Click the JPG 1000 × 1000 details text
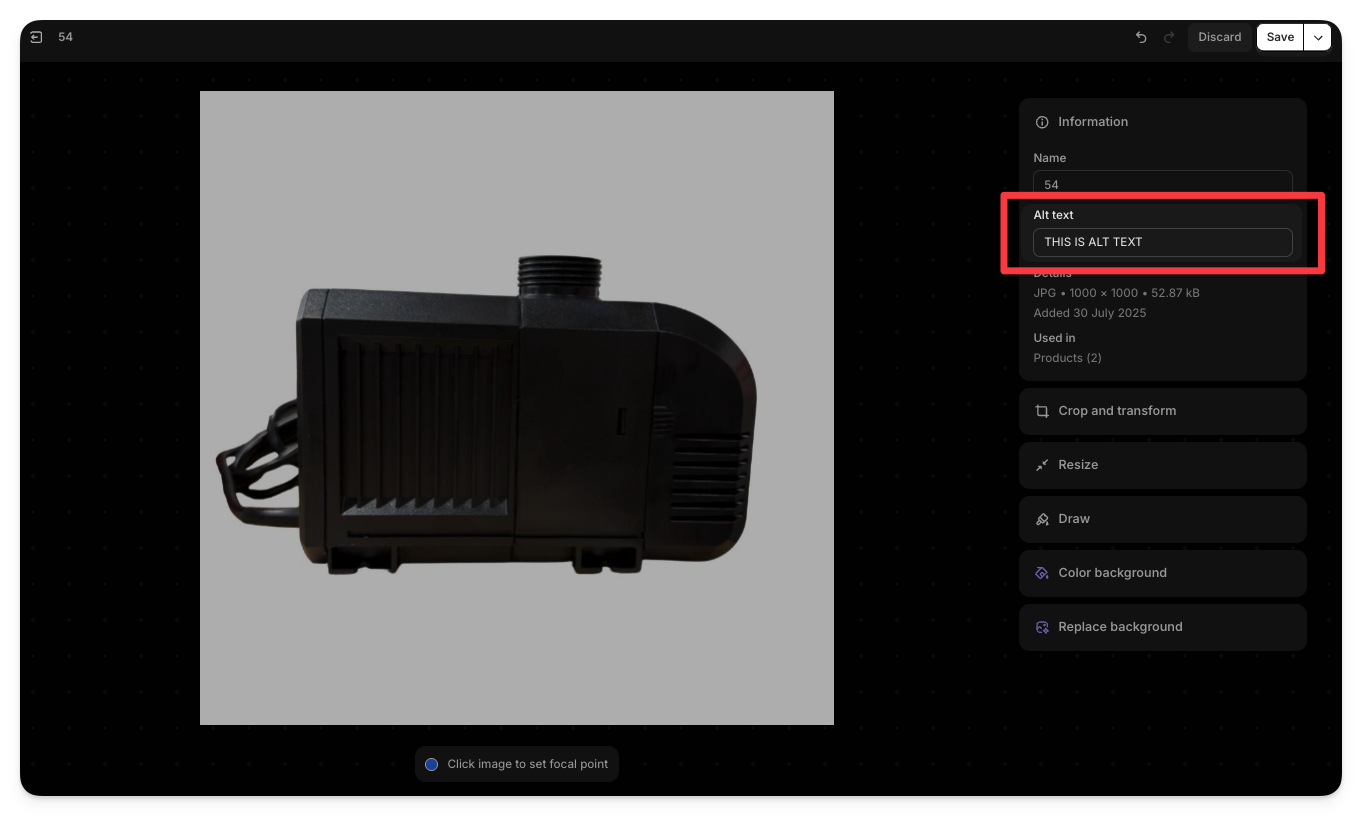This screenshot has height=816, width=1362. [1116, 293]
